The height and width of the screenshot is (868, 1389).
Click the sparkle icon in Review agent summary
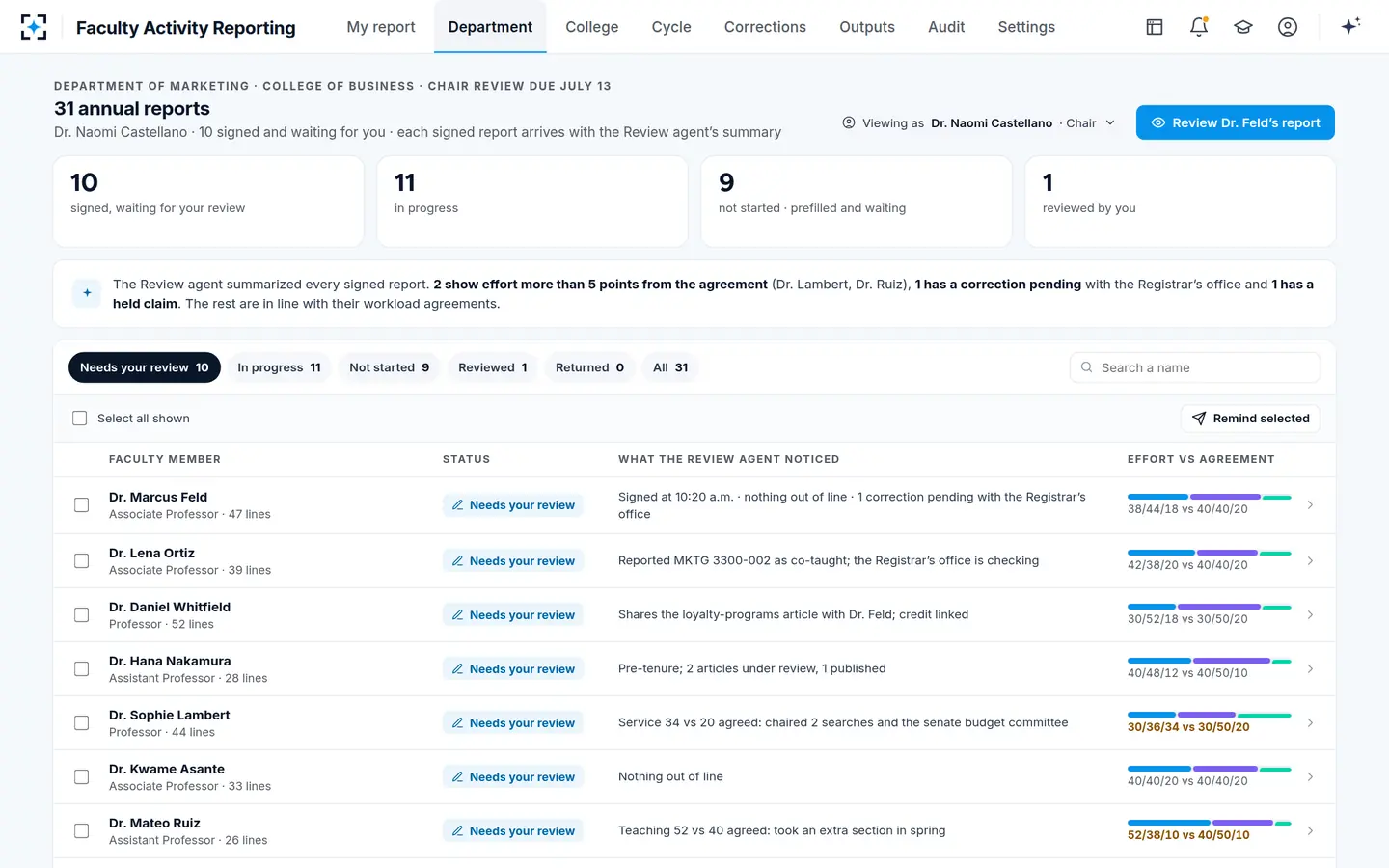pyautogui.click(x=87, y=292)
